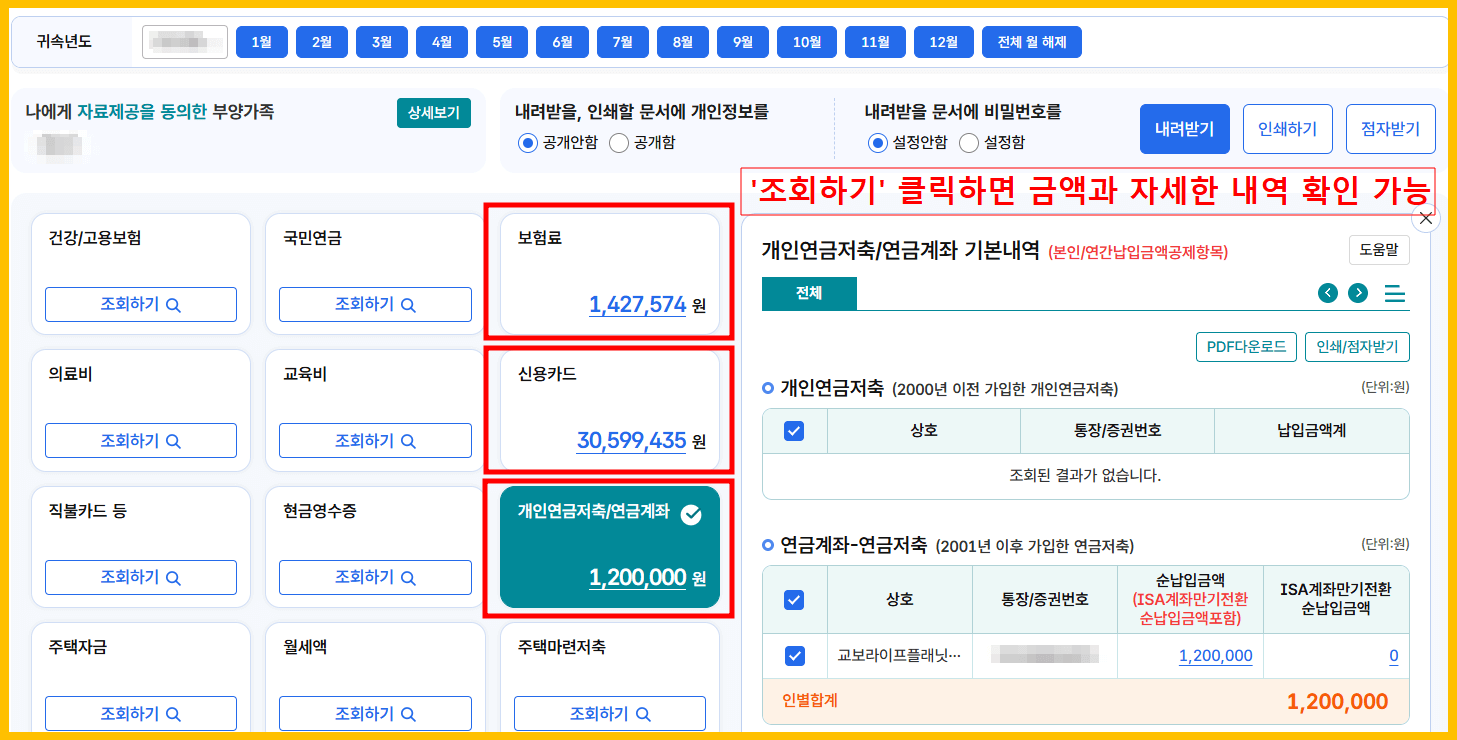Toggle the header checkbox in the 개인연금저축 table
The width and height of the screenshot is (1457, 740).
click(x=795, y=429)
